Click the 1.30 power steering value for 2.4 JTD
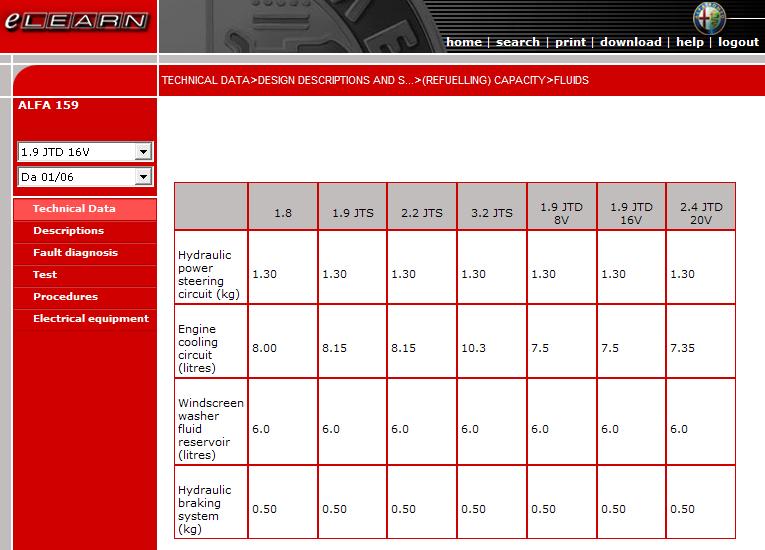 (x=682, y=274)
